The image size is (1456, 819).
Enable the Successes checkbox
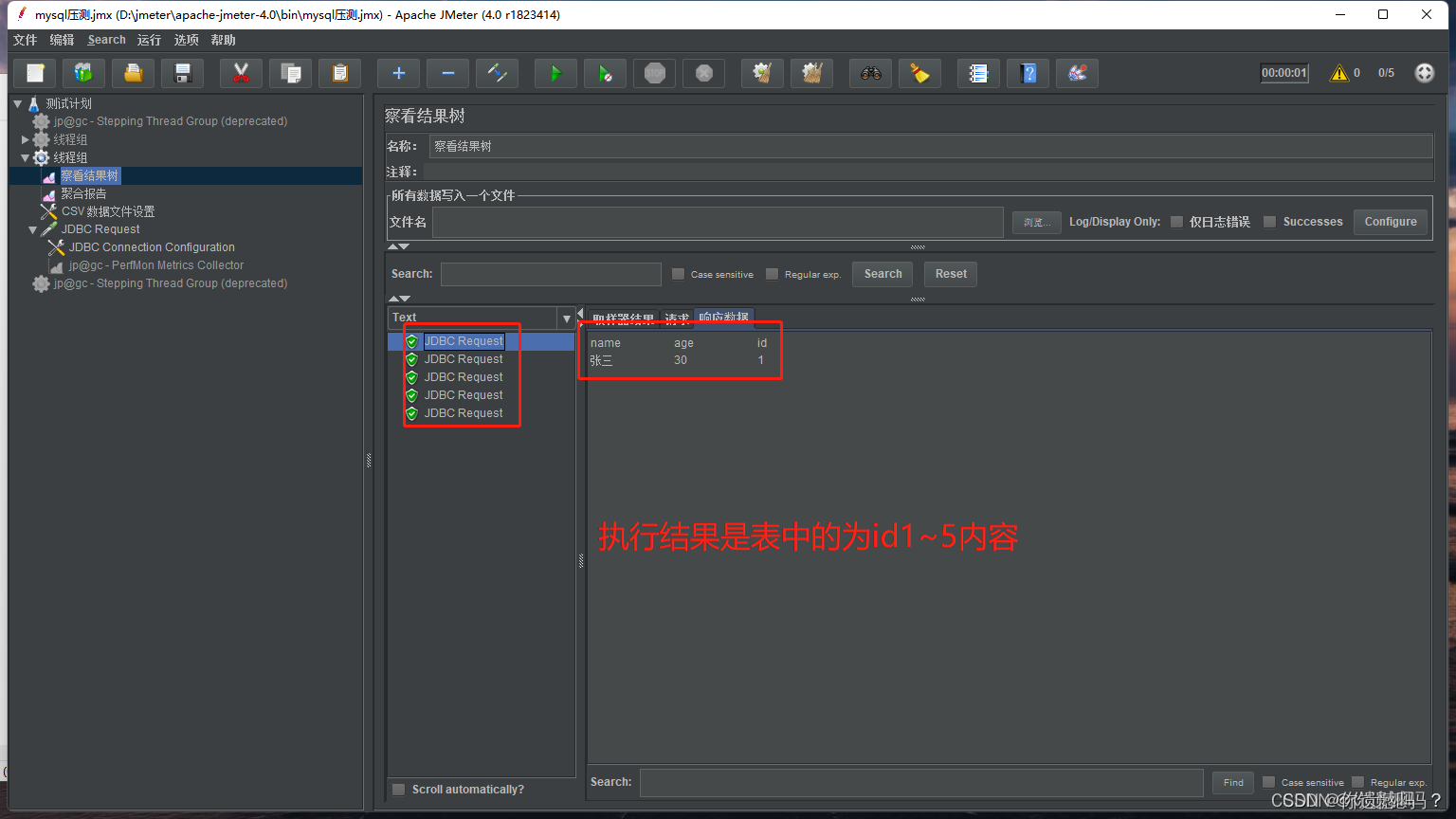(x=1269, y=222)
